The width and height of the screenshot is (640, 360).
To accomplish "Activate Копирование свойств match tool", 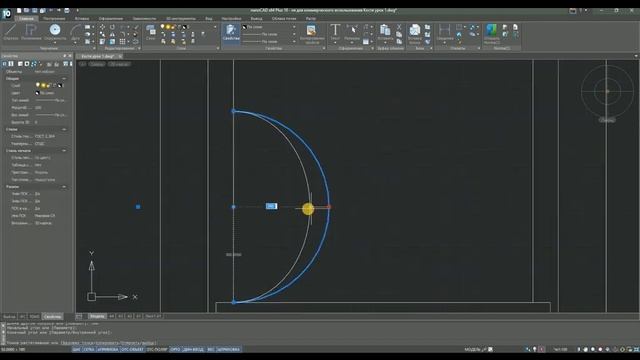I will click(312, 33).
